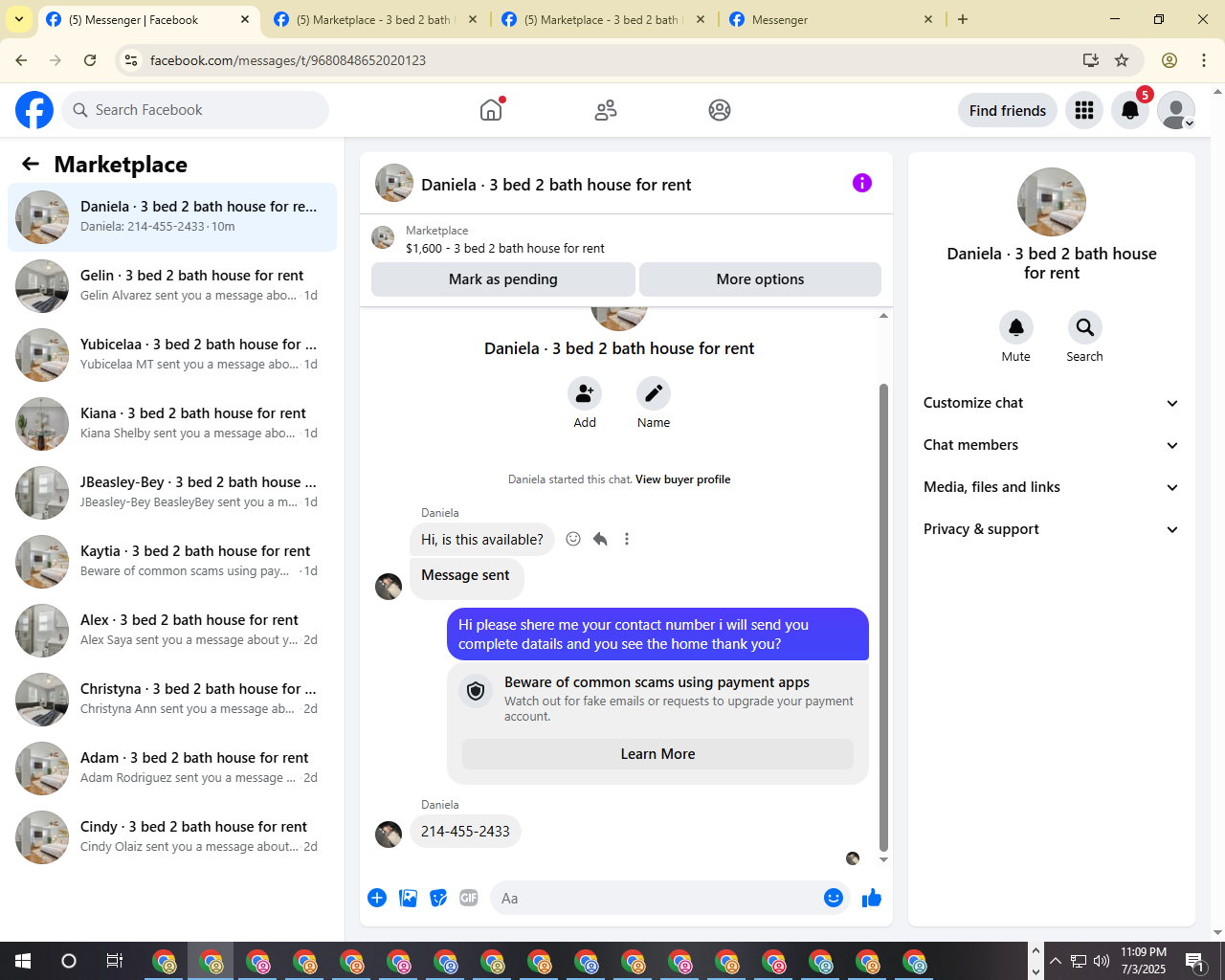Open more actions plus icon in composer
1225x980 pixels.
coord(377,898)
